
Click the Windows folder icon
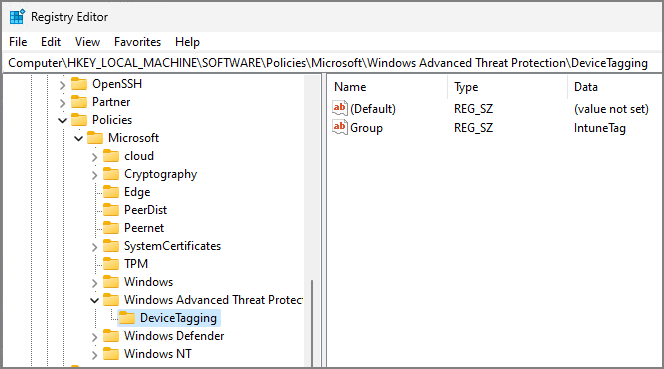click(111, 282)
